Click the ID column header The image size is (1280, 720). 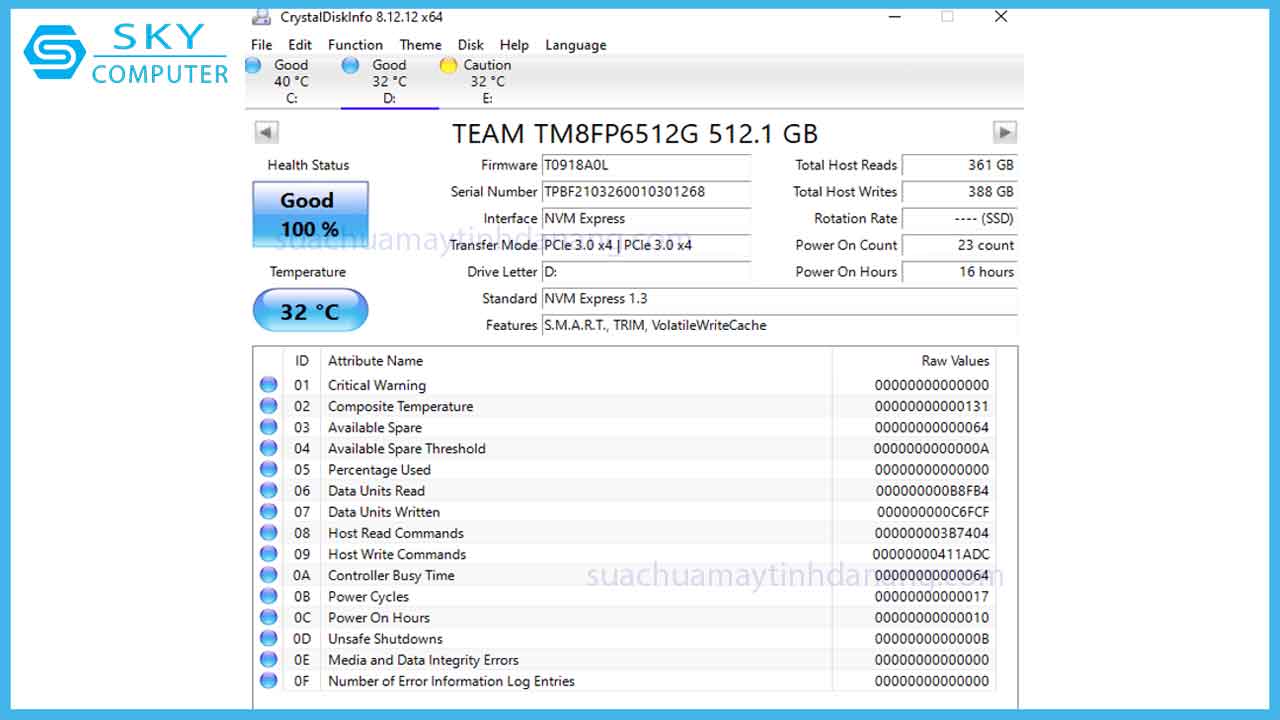click(x=302, y=361)
